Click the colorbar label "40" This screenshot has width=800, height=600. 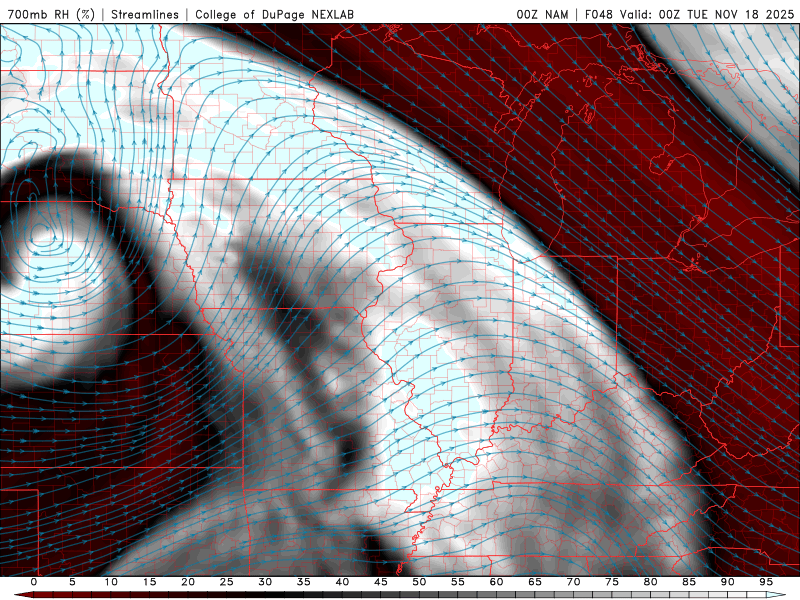(x=342, y=582)
